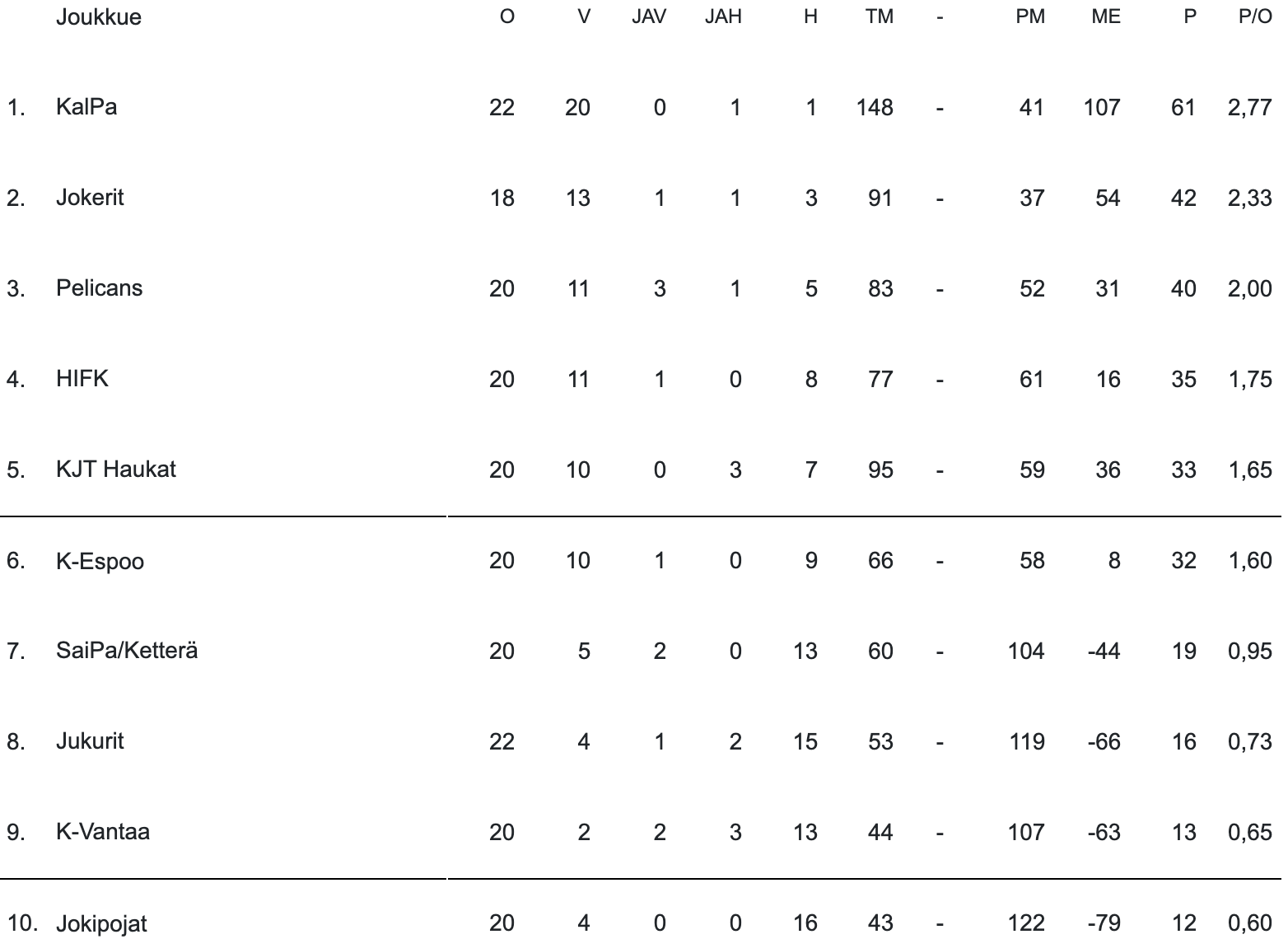Select Pelicans in the standings
This screenshot has height=939, width=1288.
tap(99, 288)
